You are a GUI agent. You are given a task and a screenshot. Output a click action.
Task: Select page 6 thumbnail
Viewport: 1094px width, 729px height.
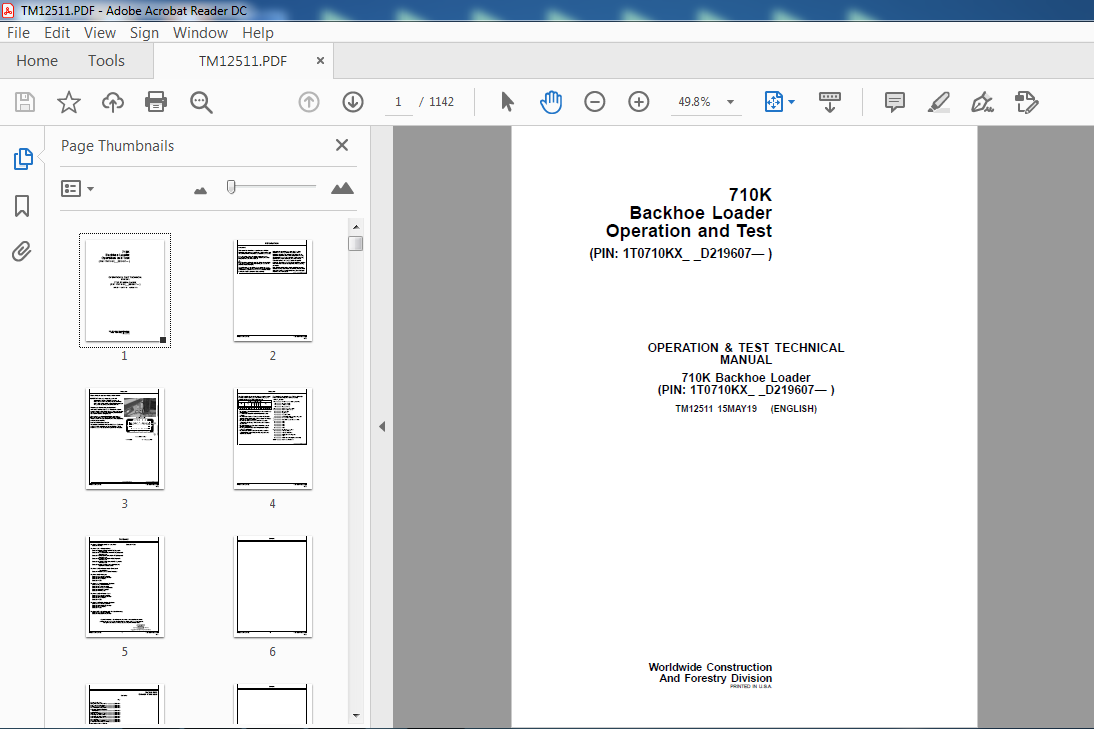(272, 587)
